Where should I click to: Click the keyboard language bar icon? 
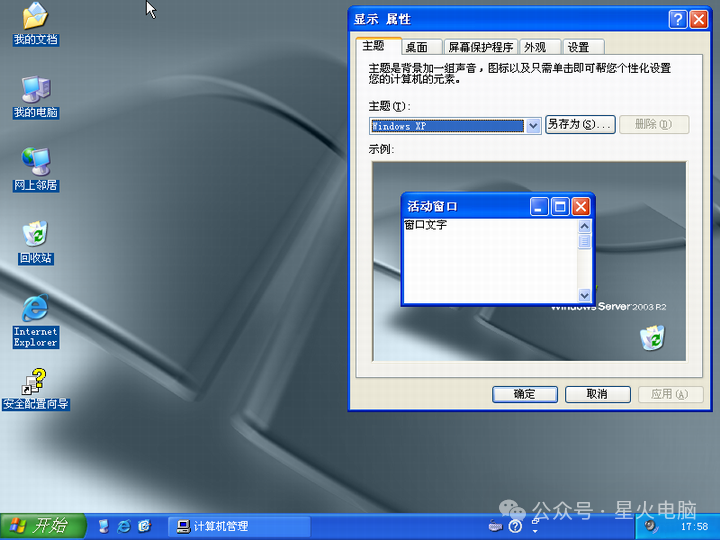(x=495, y=526)
